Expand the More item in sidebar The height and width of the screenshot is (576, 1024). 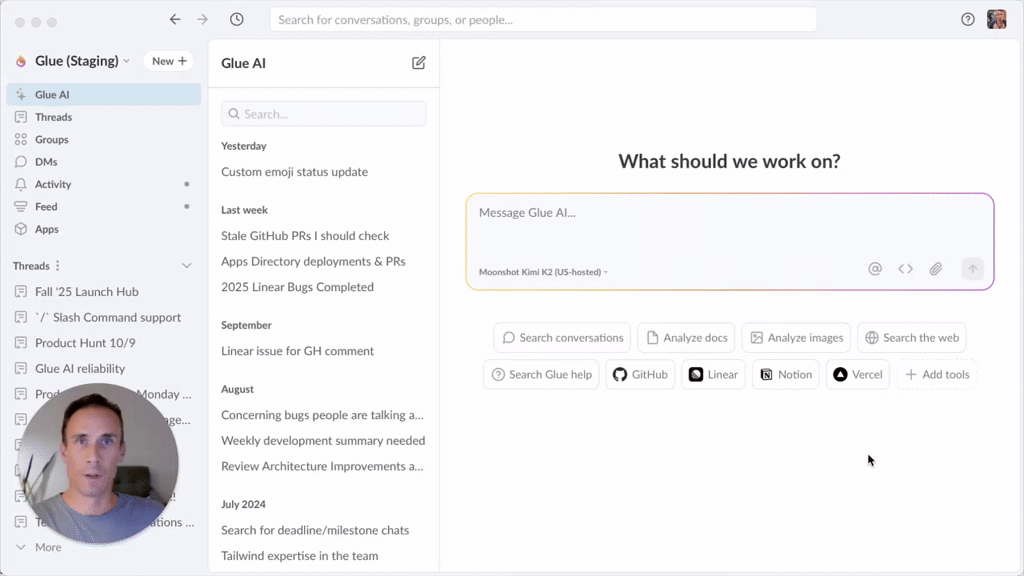point(47,547)
